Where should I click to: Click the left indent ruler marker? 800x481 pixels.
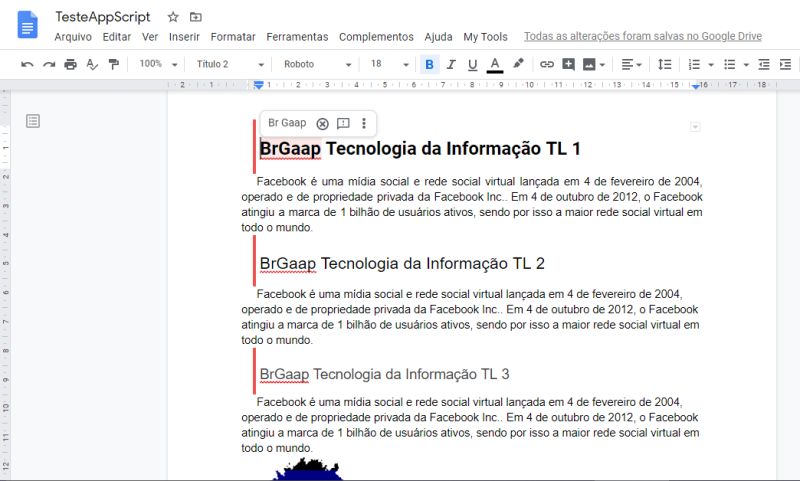coord(259,85)
